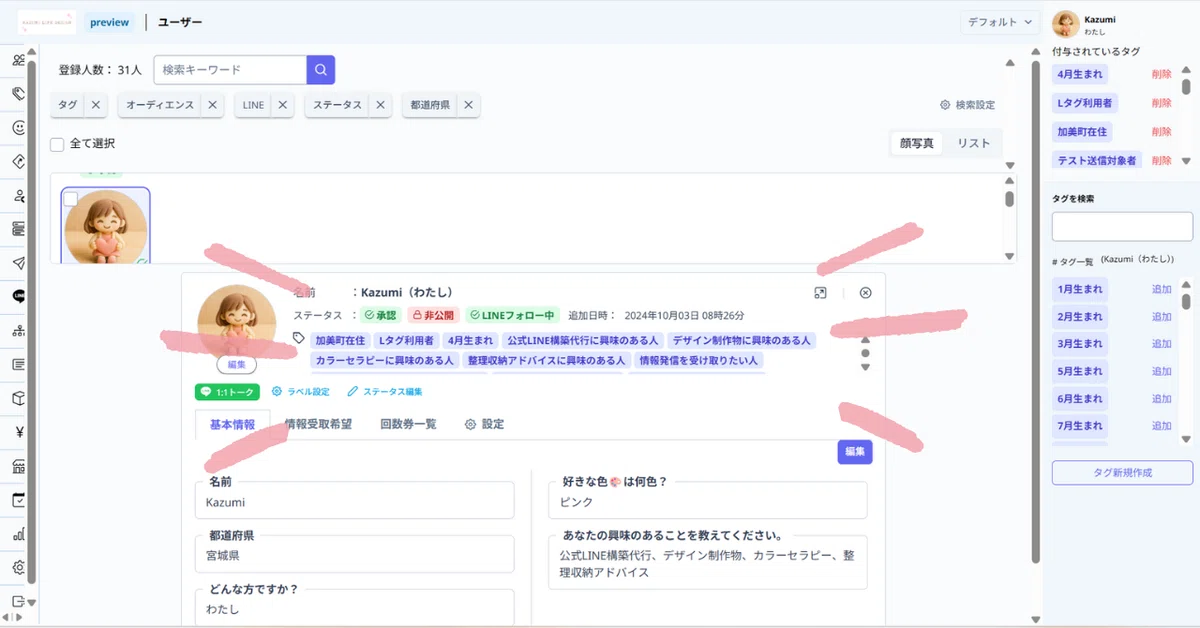The width and height of the screenshot is (1200, 628).
Task: Switch to 顔写真 view
Action: [917, 143]
